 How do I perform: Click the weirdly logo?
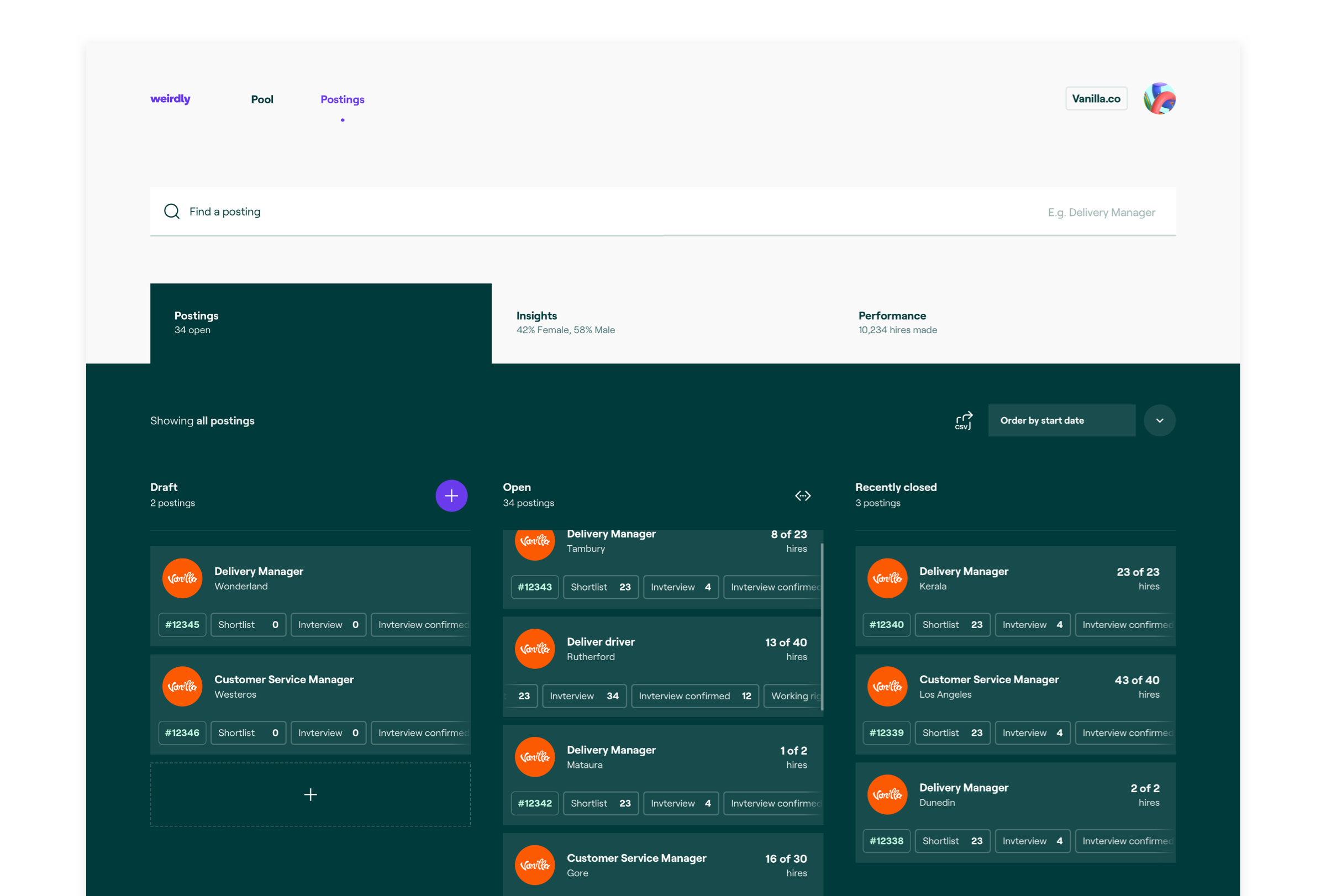tap(170, 98)
